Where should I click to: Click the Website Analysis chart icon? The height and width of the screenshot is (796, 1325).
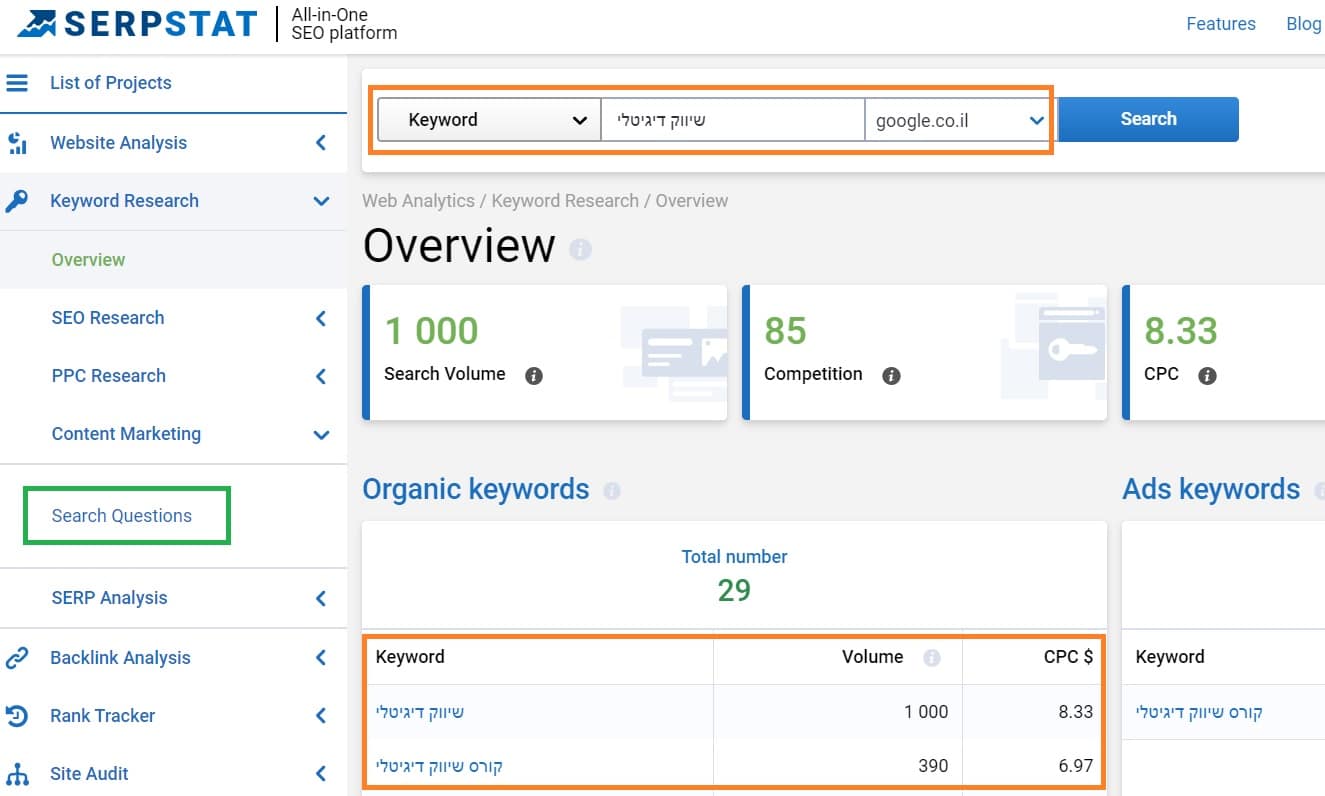click(x=17, y=143)
